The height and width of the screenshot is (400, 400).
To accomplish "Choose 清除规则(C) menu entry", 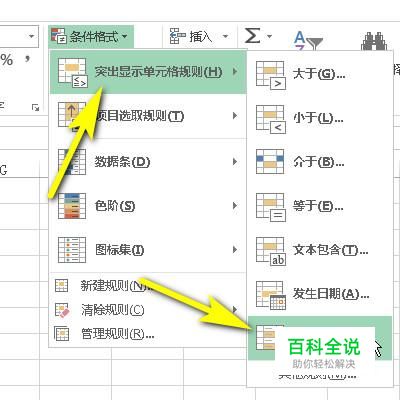I will [x=148, y=310].
